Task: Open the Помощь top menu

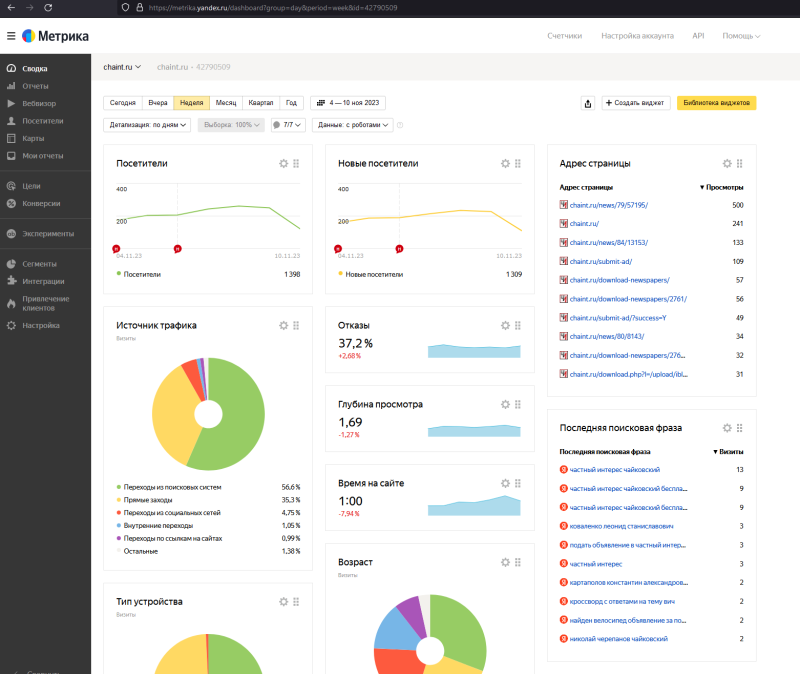Action: tap(740, 36)
